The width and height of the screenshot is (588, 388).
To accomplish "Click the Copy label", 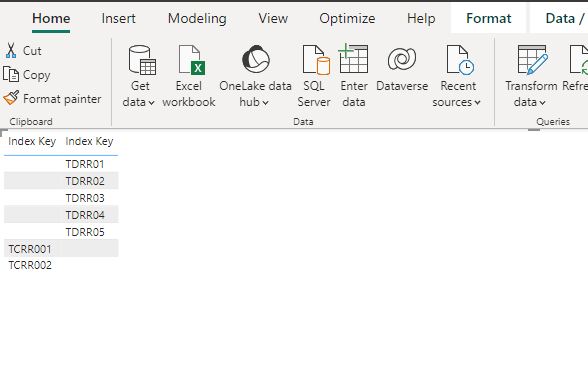I will click(x=36, y=75).
